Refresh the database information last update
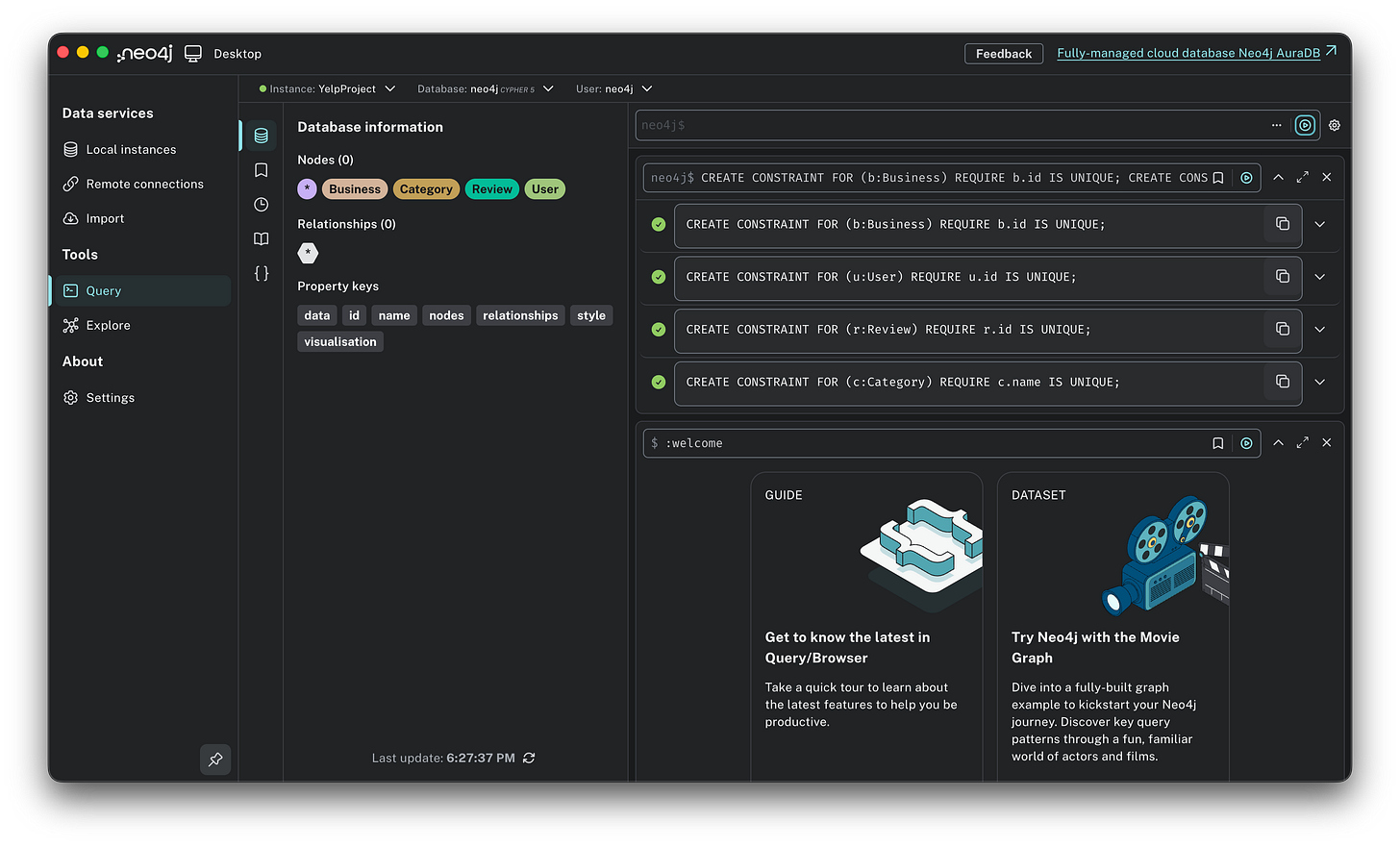Viewport: 1400px width, 846px height. click(x=528, y=758)
